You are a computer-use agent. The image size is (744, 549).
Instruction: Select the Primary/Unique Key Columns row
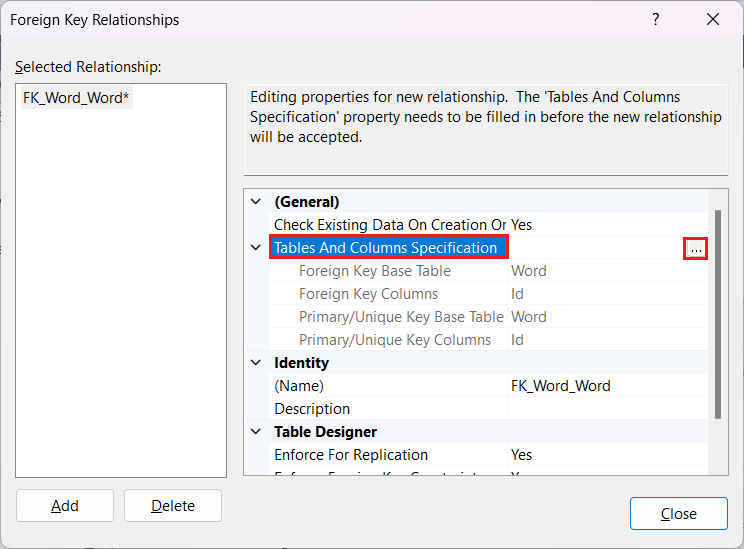click(488, 340)
